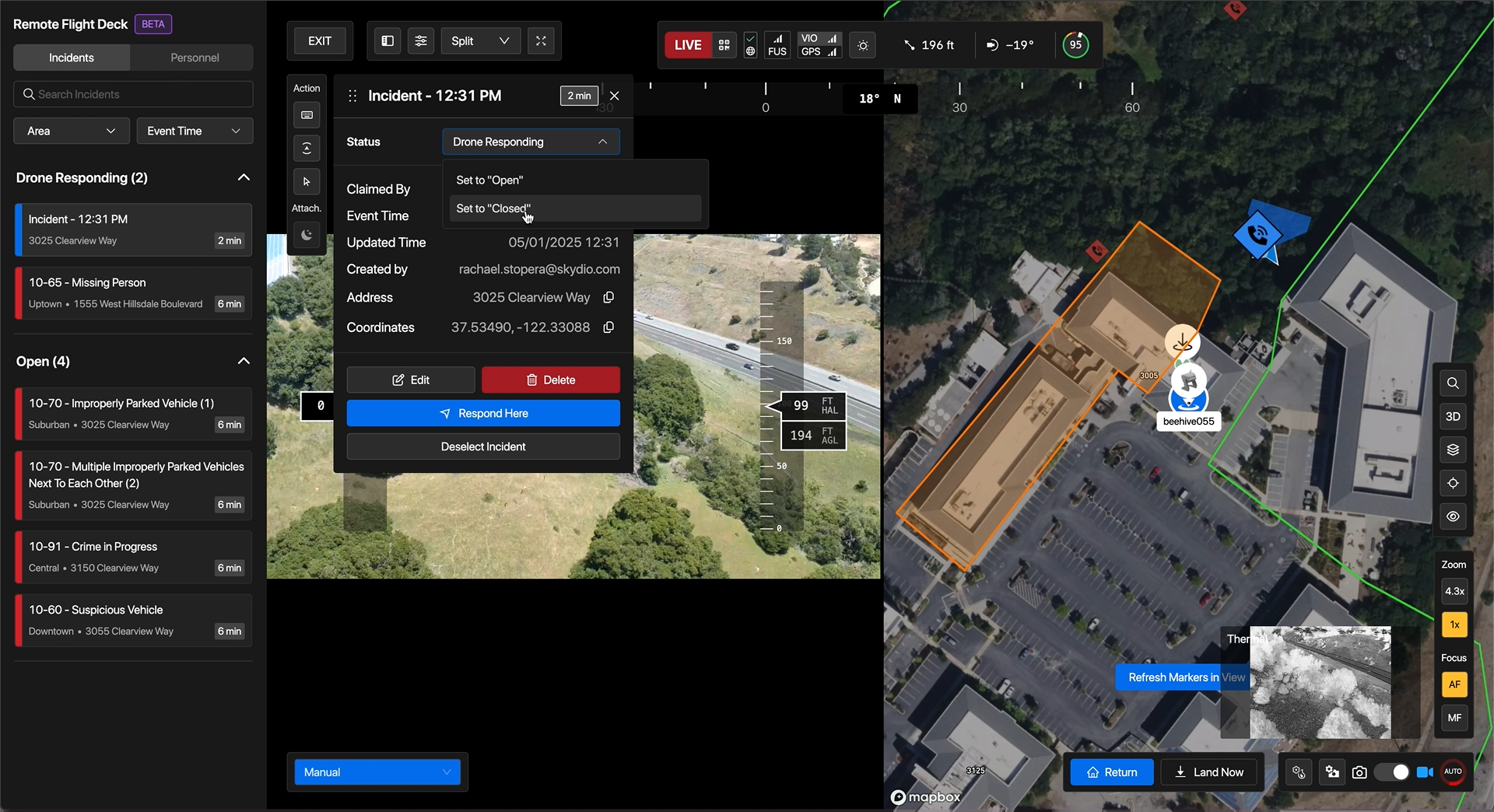This screenshot has height=812, width=1494.
Task: Open the Area filter dropdown
Action: pos(71,131)
